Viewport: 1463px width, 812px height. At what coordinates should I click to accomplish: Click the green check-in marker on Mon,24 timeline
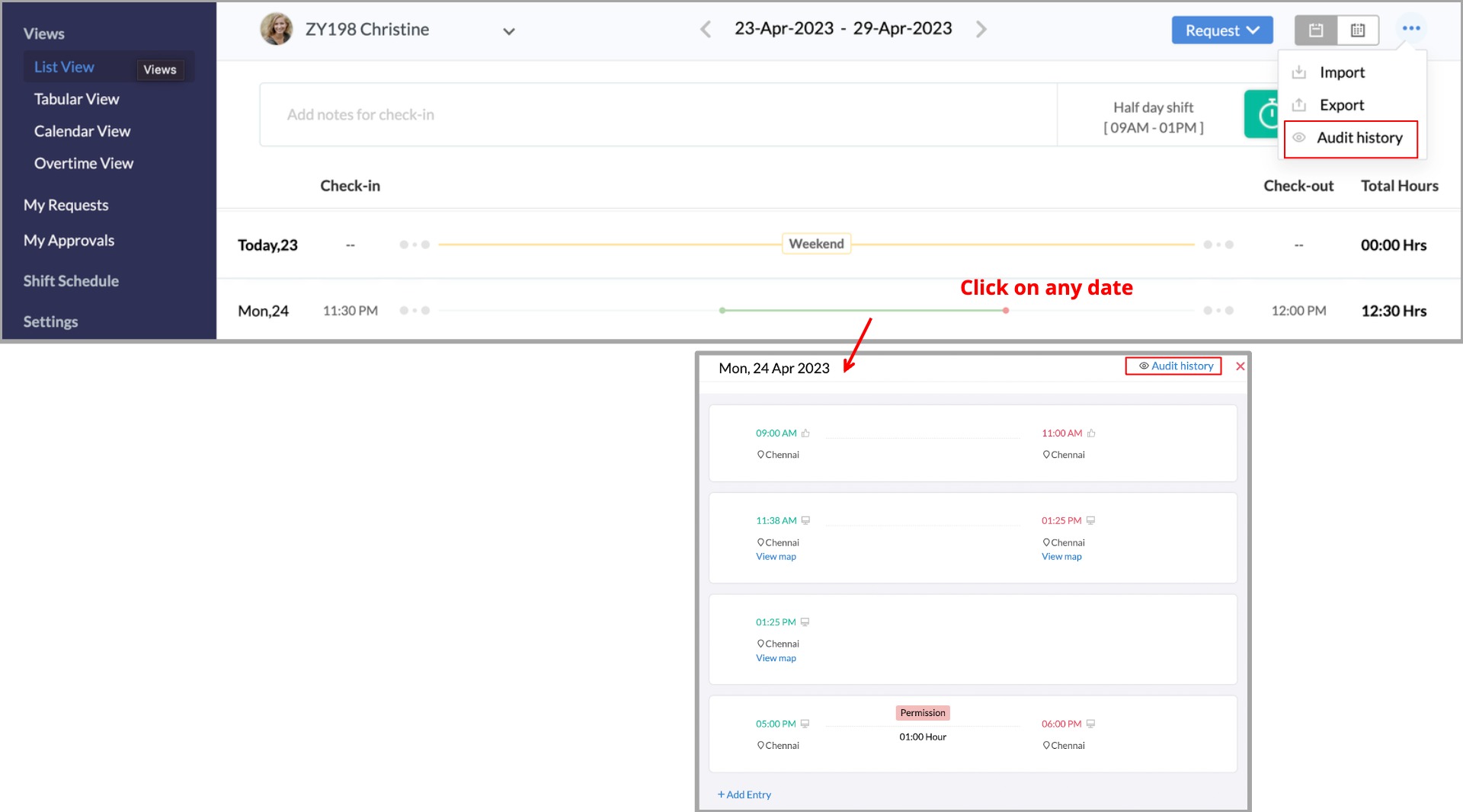[722, 311]
